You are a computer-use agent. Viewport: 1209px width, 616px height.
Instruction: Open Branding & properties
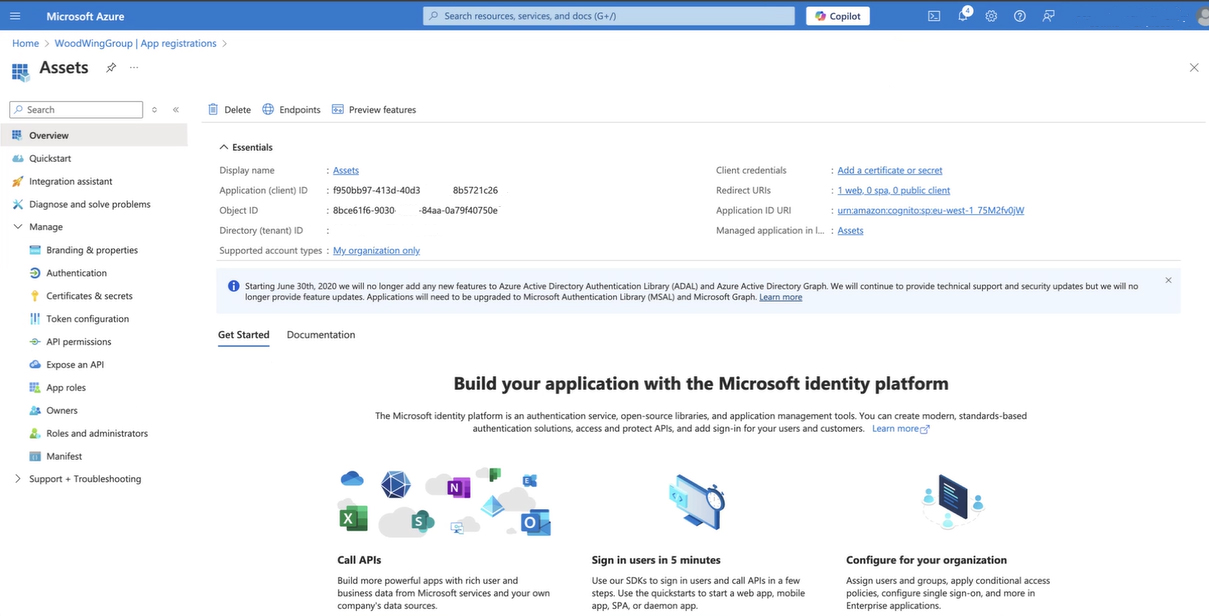click(x=94, y=250)
